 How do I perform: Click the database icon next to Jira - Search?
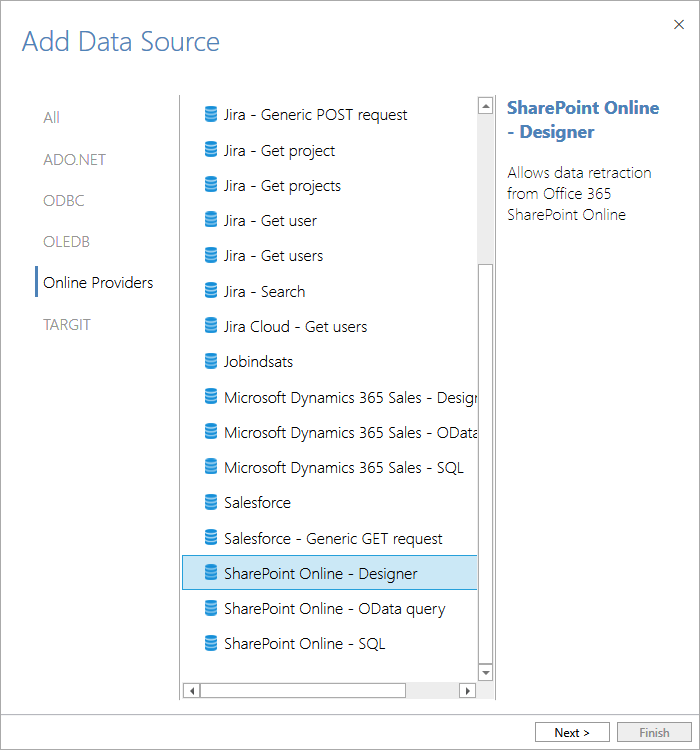[x=211, y=291]
